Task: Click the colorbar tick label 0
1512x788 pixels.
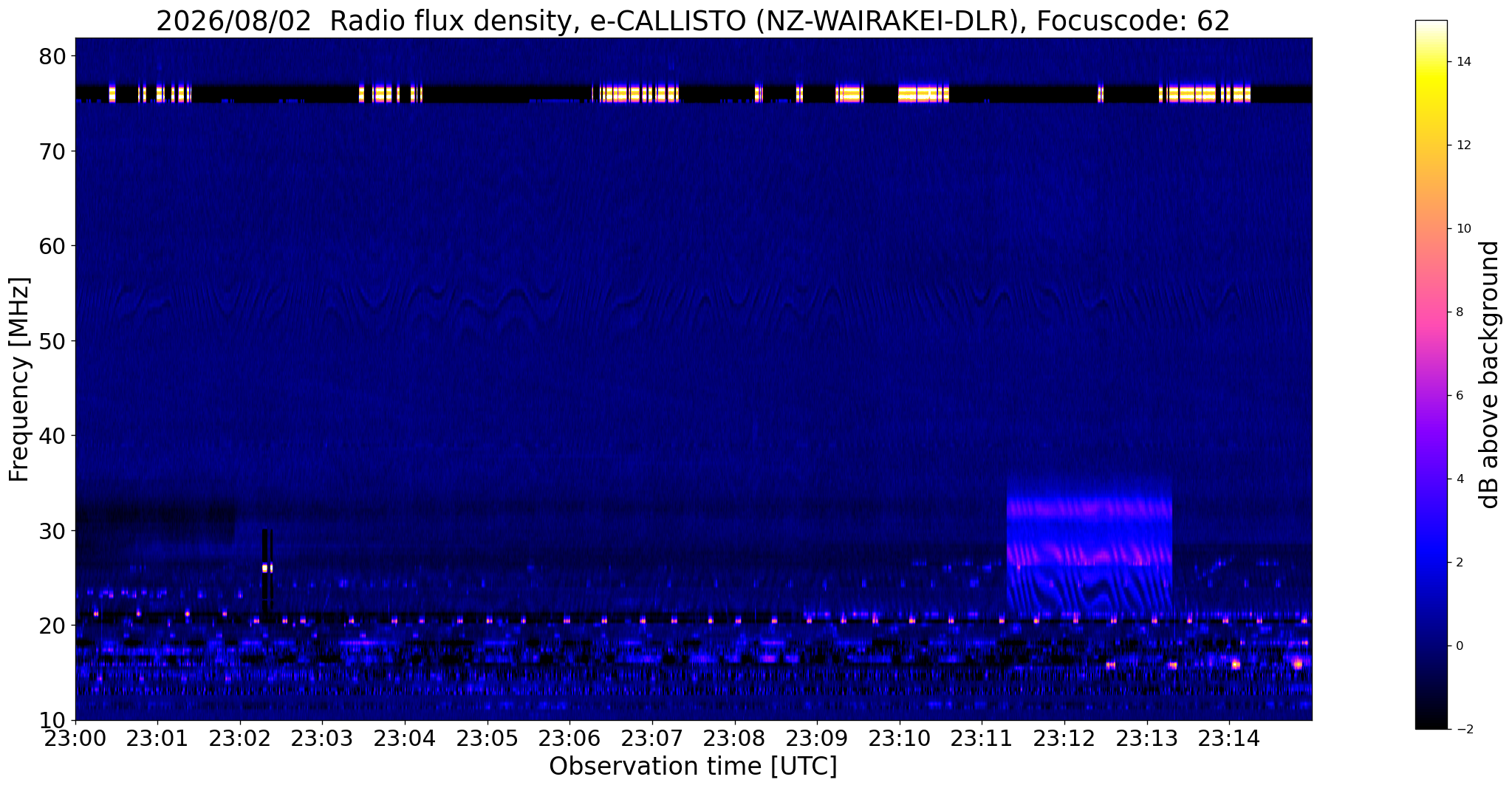Action: click(1459, 646)
